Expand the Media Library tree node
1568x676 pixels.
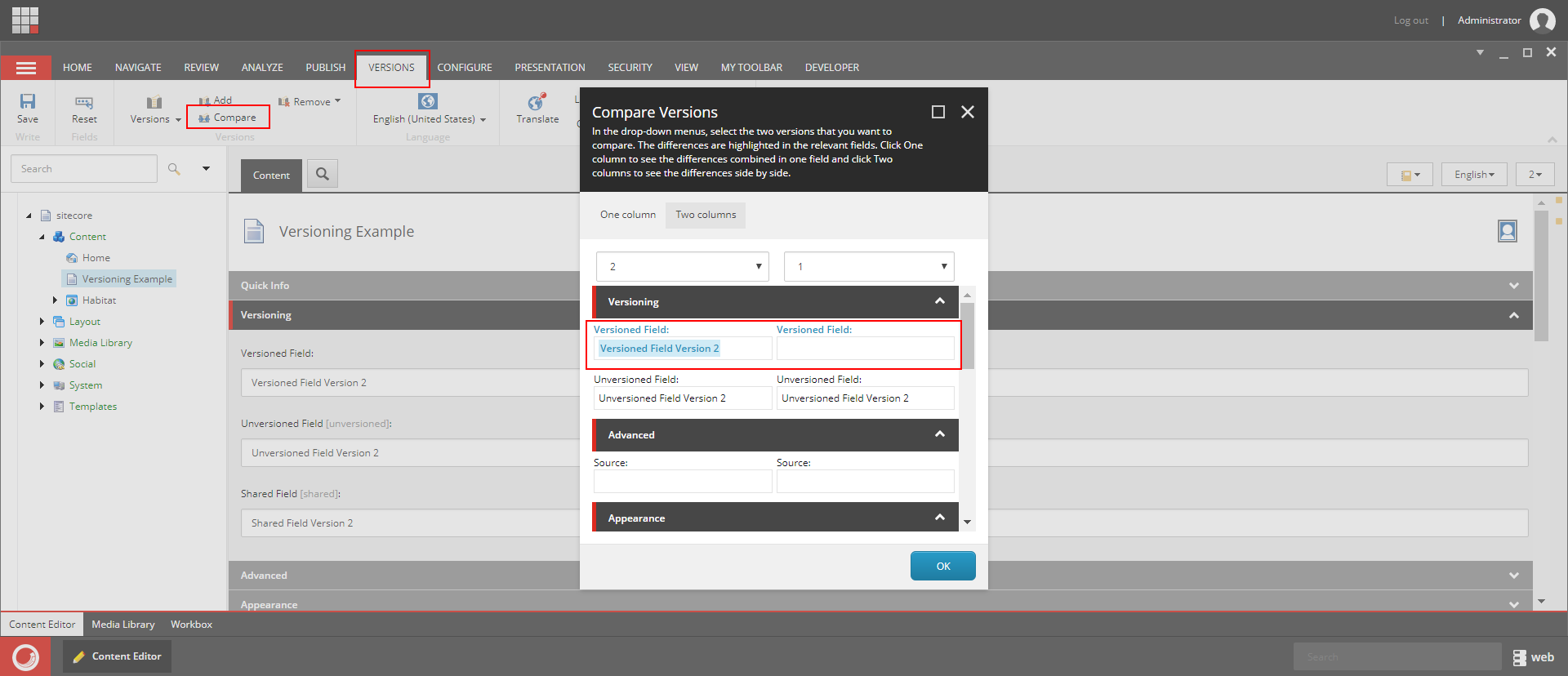click(x=42, y=343)
